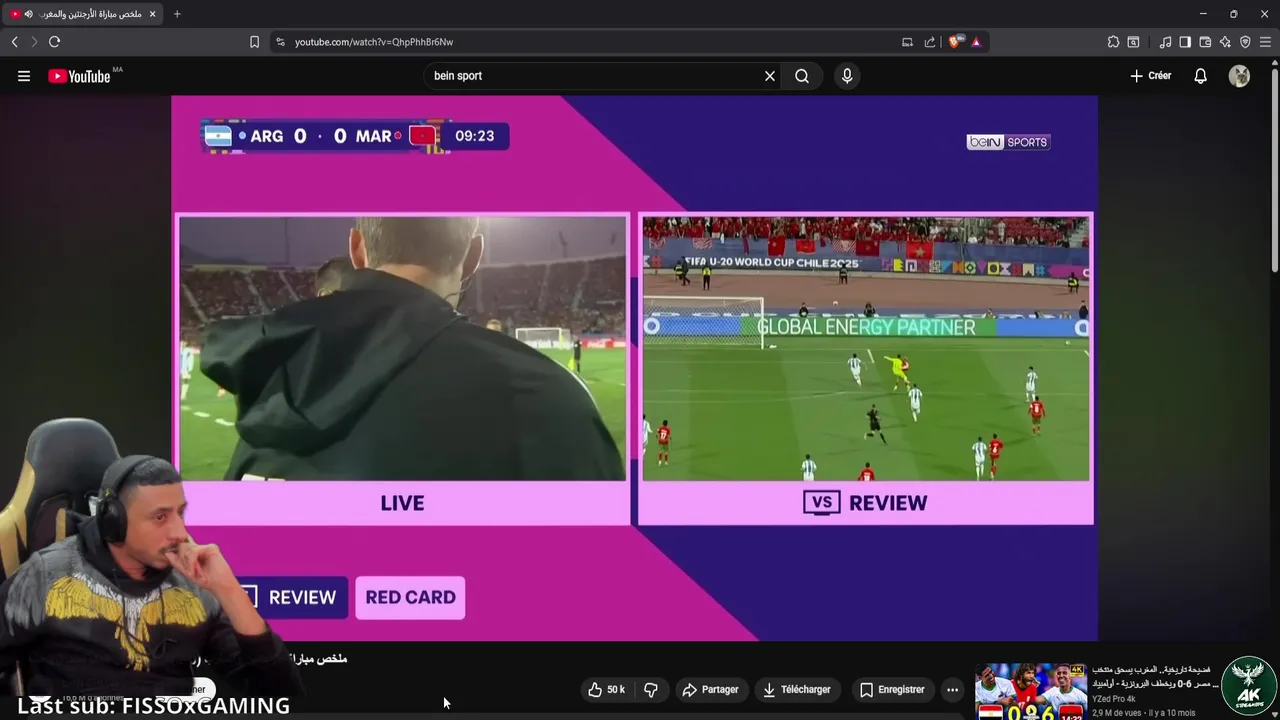The height and width of the screenshot is (720, 1280).
Task: Open the YouTube hamburger guide menu
Action: 24,76
